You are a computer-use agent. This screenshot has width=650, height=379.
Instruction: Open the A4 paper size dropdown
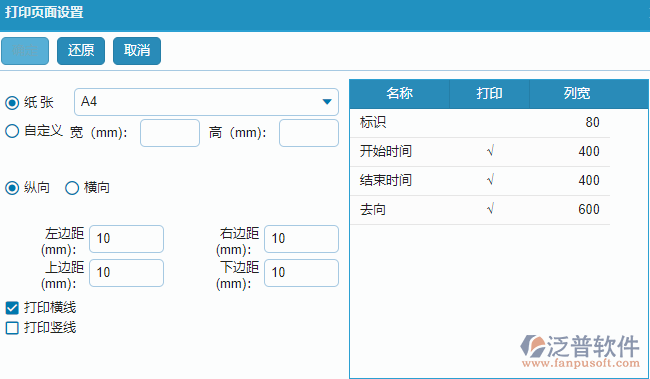pos(206,102)
